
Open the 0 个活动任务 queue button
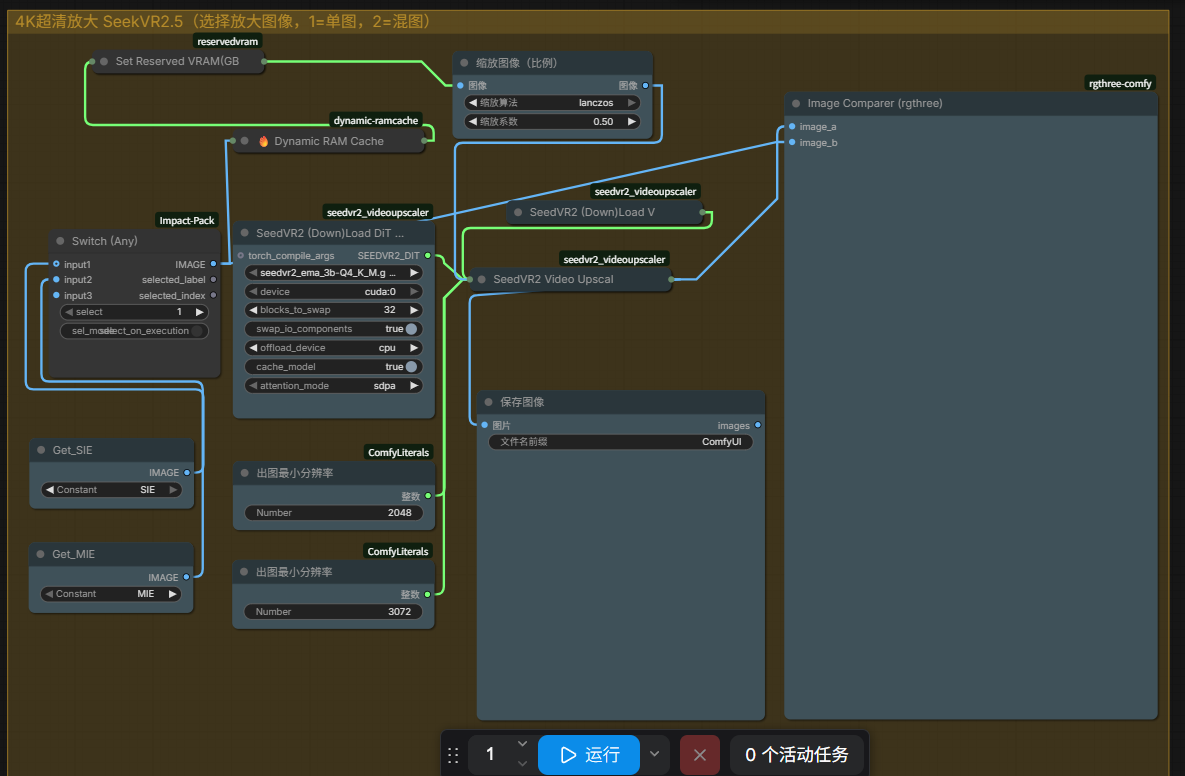pyautogui.click(x=797, y=755)
